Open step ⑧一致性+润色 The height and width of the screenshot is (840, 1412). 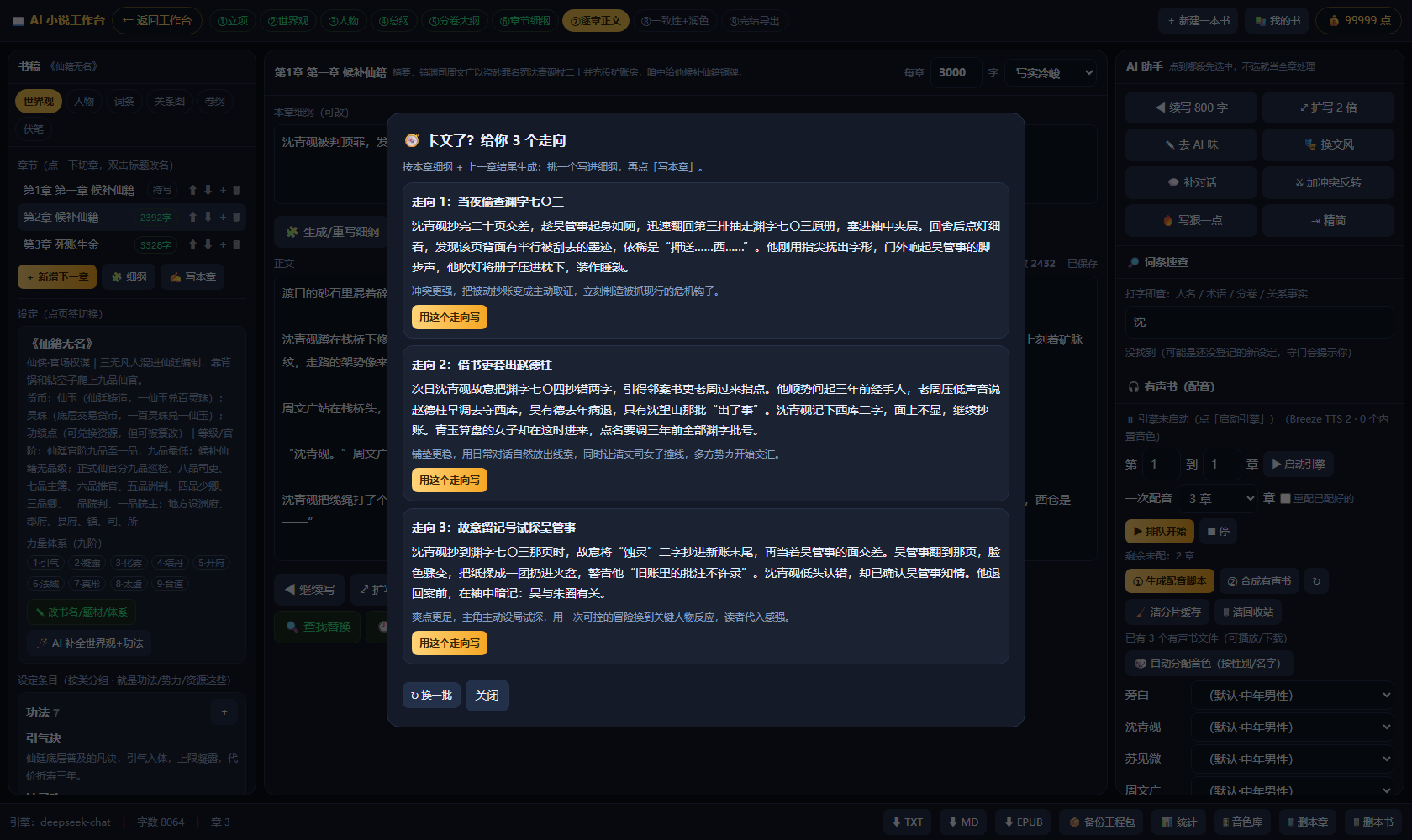[x=675, y=21]
